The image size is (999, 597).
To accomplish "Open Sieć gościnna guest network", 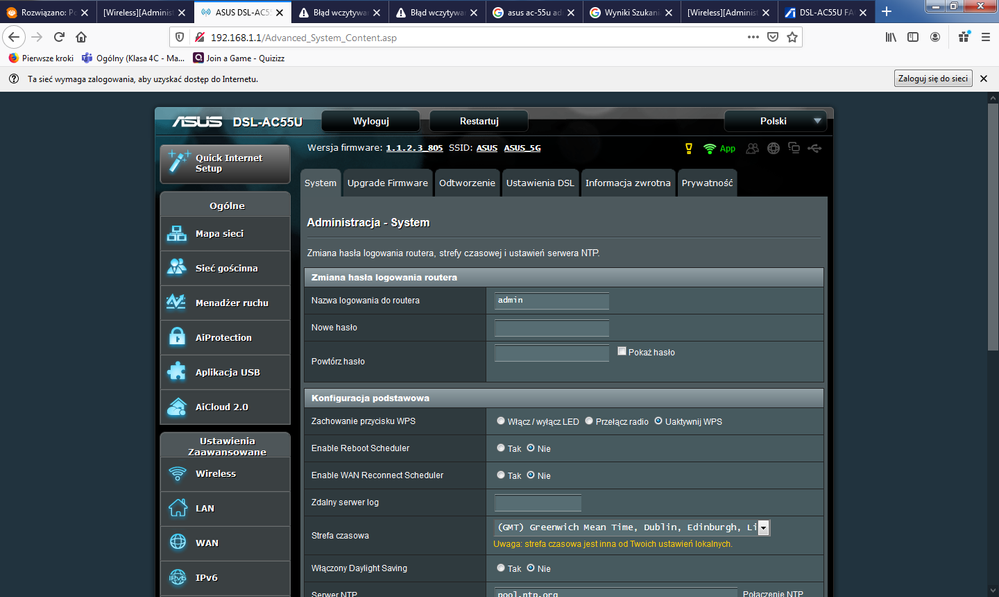I will pyautogui.click(x=225, y=268).
